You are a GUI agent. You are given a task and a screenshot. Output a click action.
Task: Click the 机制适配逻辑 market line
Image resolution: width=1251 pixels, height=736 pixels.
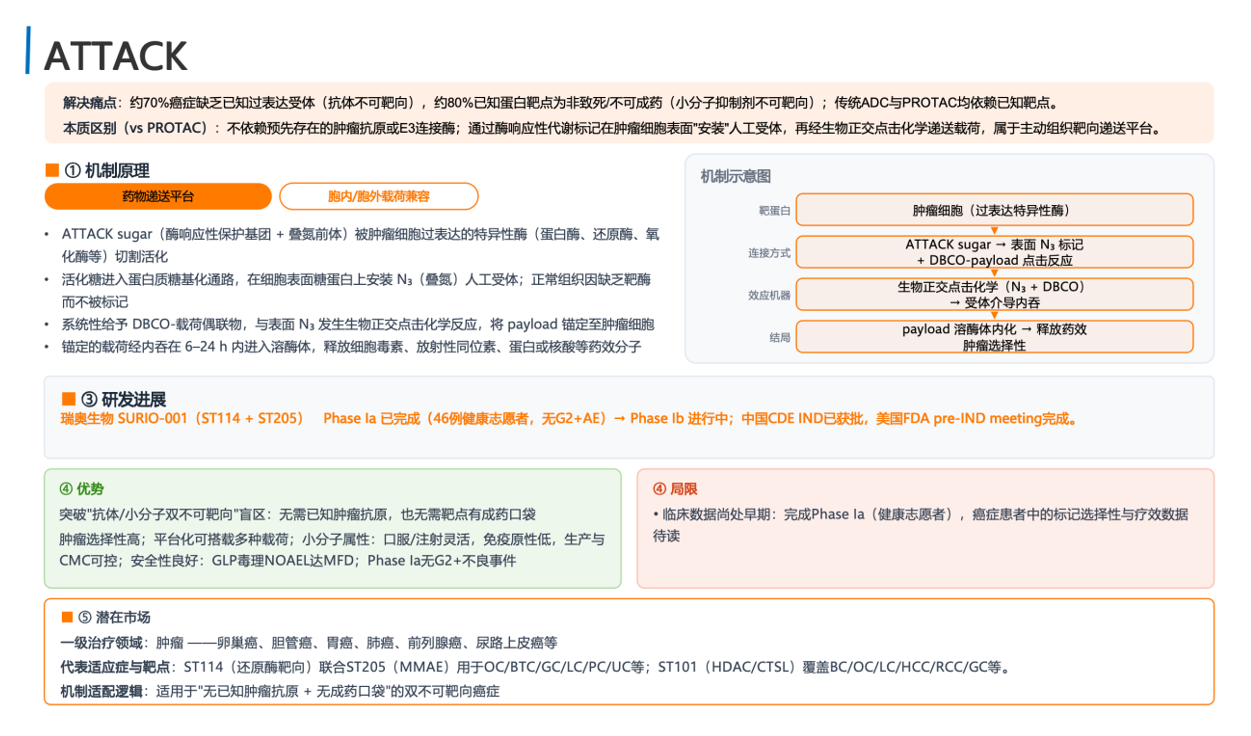pyautogui.click(x=280, y=691)
